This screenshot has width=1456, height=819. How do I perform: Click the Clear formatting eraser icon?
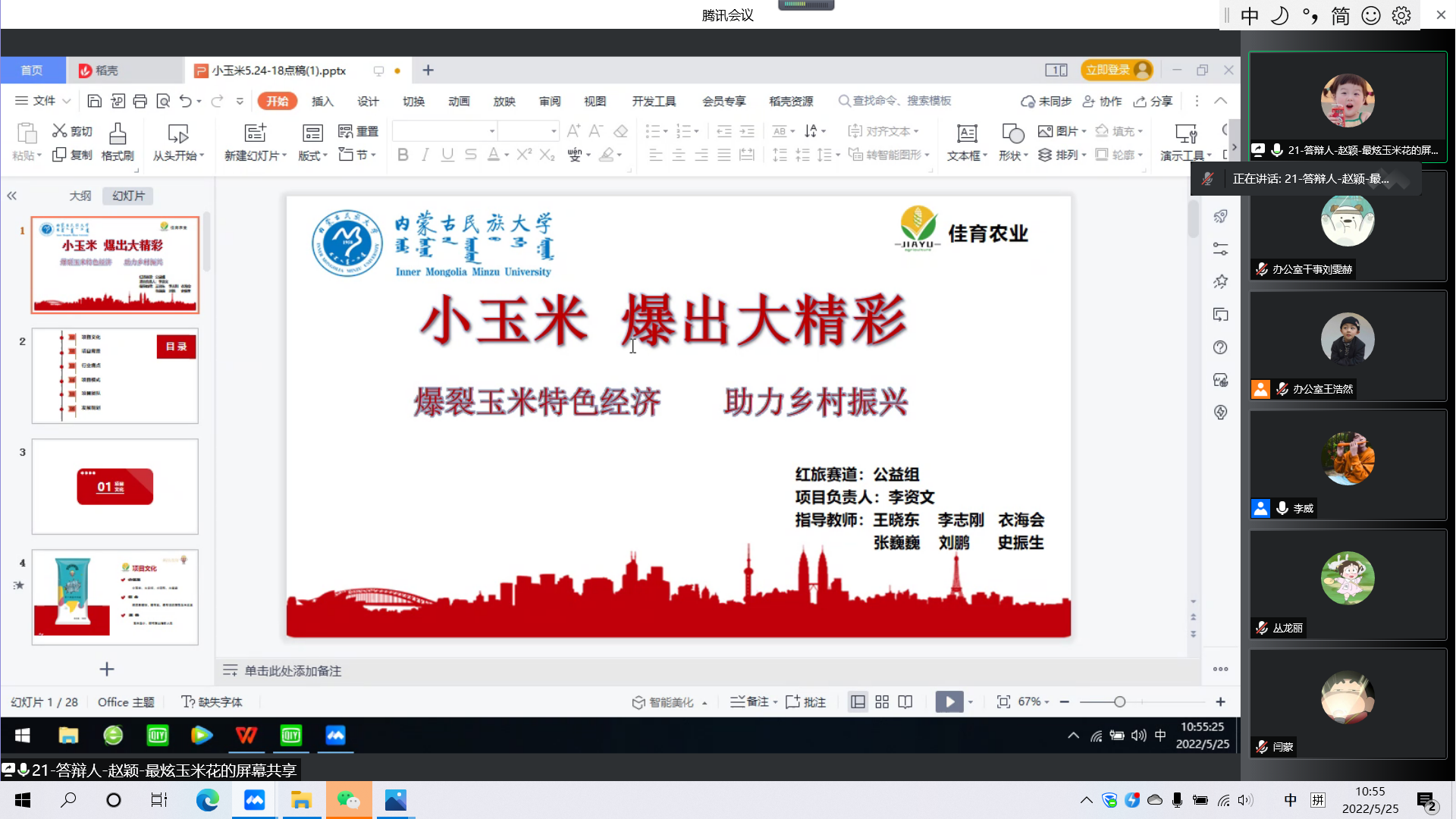click(620, 131)
